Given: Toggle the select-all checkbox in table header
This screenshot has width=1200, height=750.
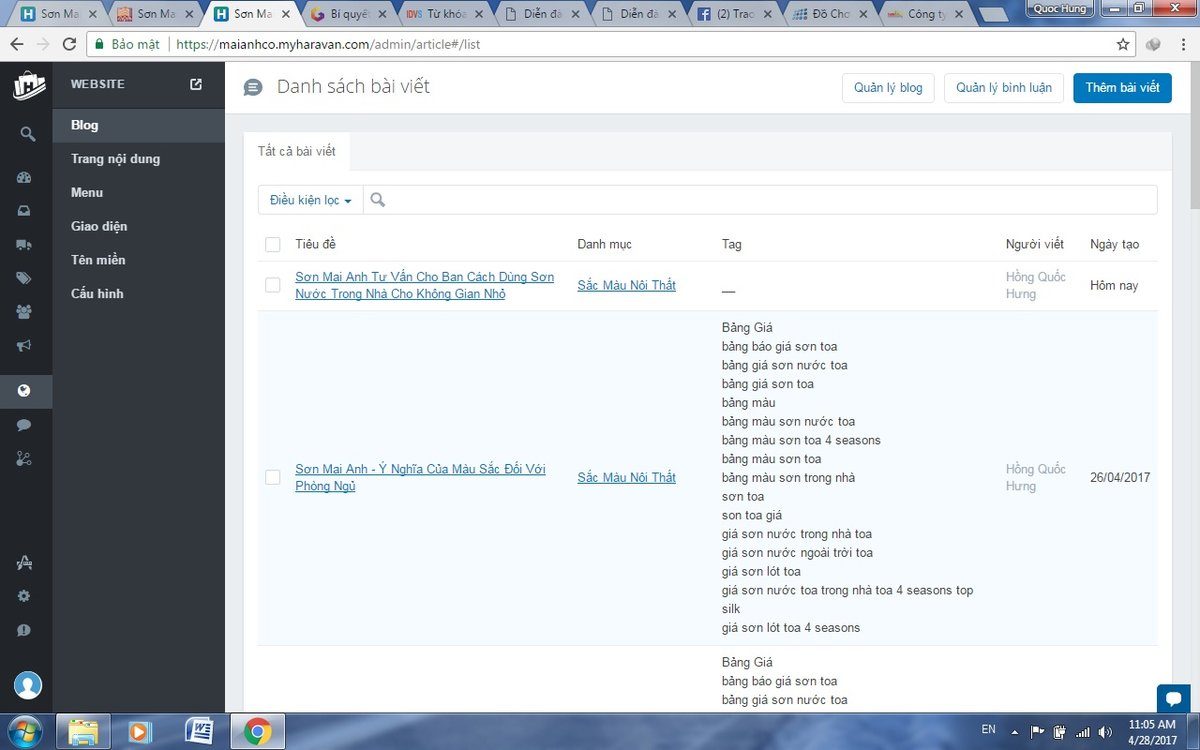Looking at the screenshot, I should tap(273, 244).
